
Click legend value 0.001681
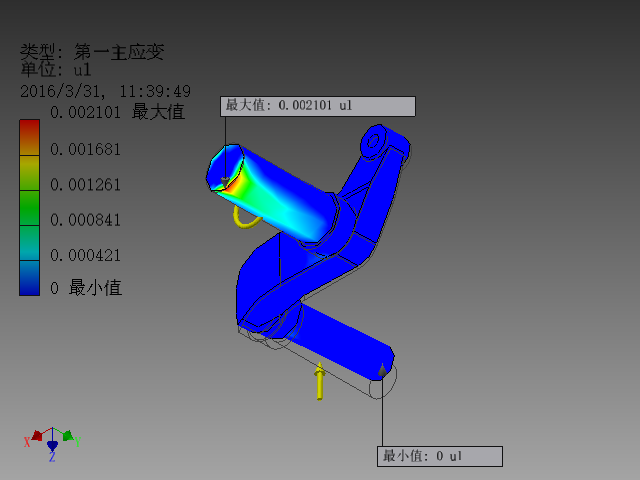coord(85,149)
